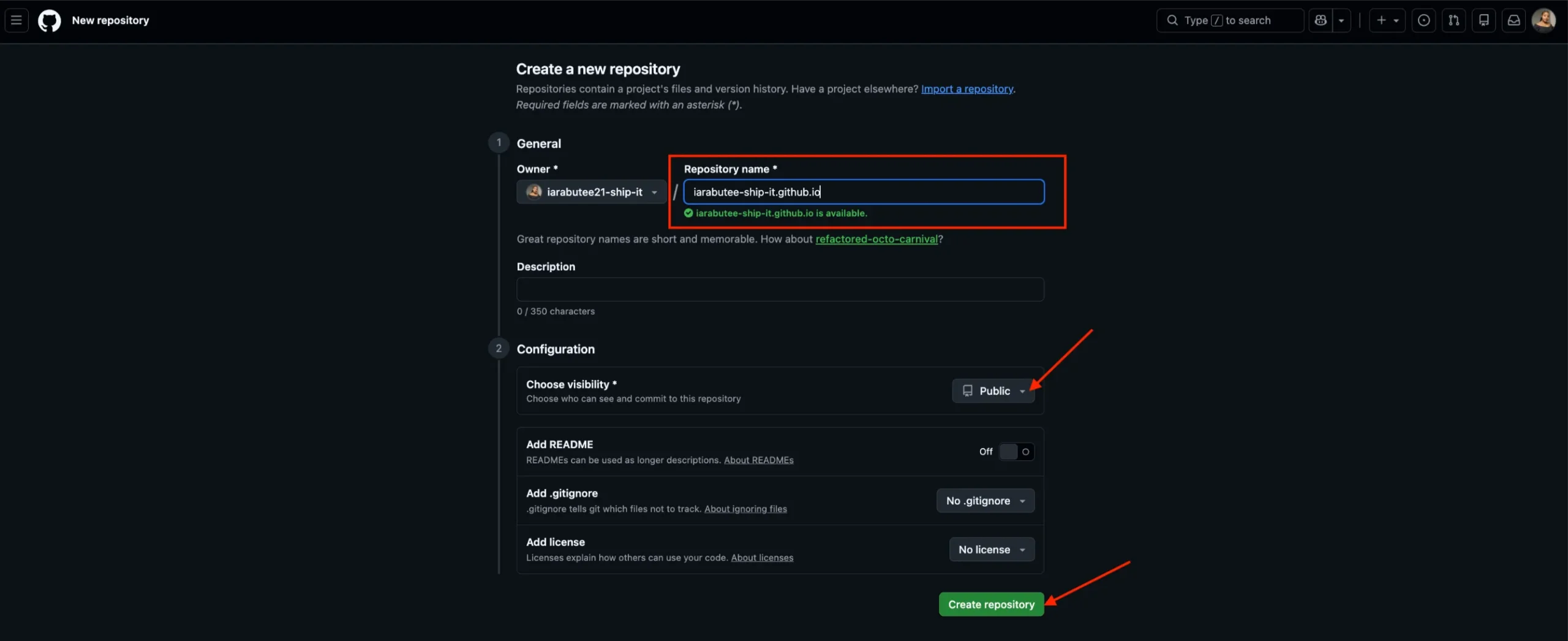Click the search magnifier icon
This screenshot has width=1568, height=641.
(x=1172, y=20)
